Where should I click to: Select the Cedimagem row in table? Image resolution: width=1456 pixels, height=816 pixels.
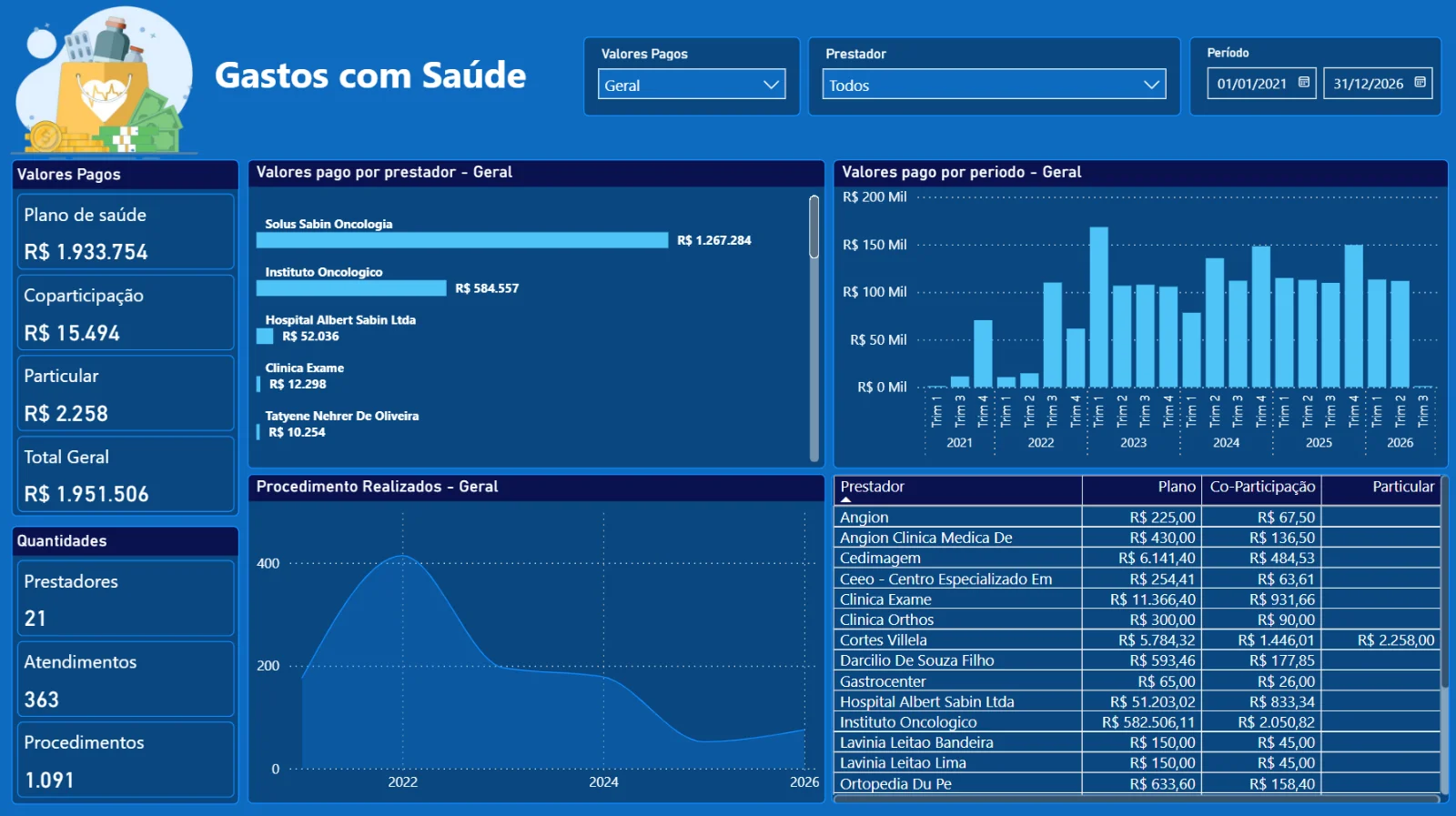1137,558
